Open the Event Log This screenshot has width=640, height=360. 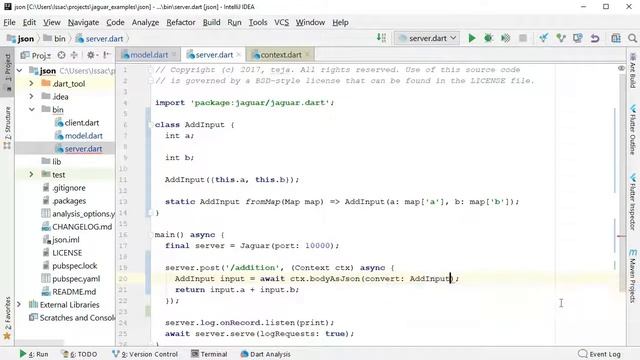(600, 354)
